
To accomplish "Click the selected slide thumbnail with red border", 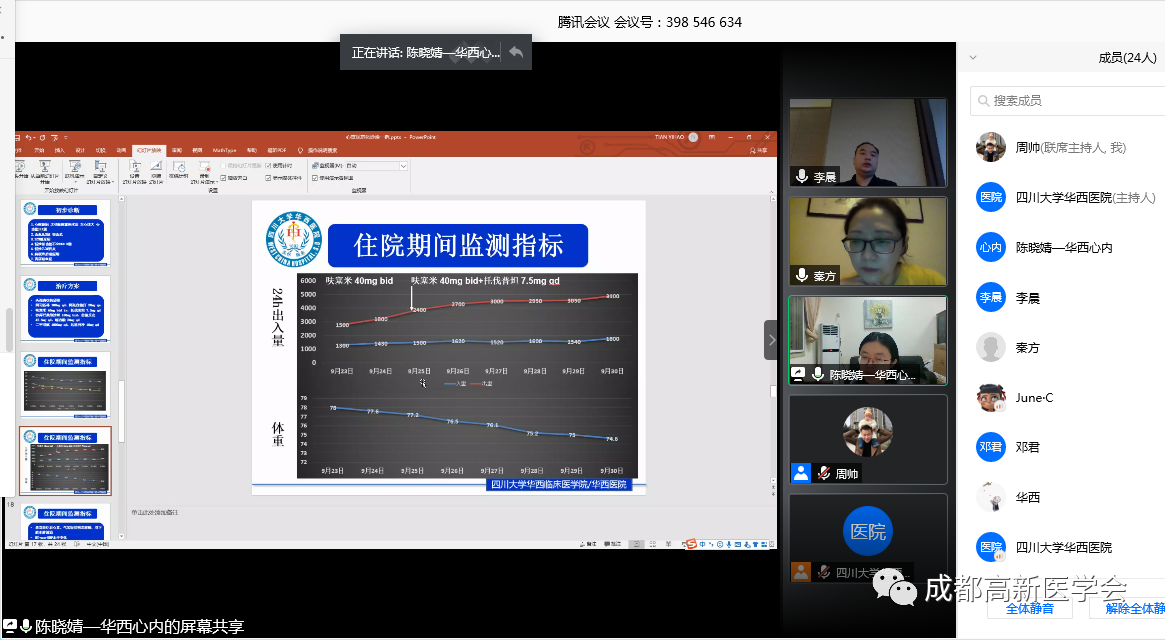I will tap(65, 460).
